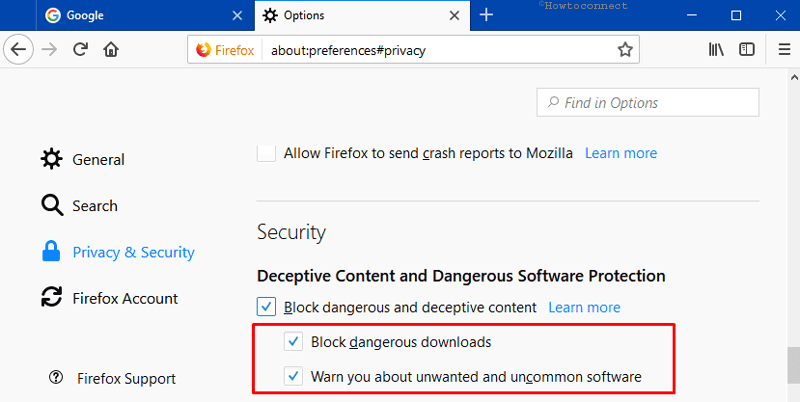
Task: Open the Firefox hamburger menu
Action: pyautogui.click(x=784, y=49)
